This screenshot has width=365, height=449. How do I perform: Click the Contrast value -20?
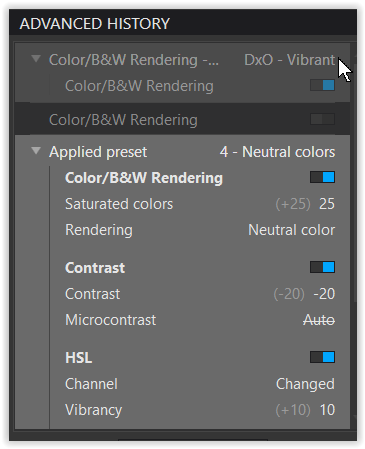(324, 294)
